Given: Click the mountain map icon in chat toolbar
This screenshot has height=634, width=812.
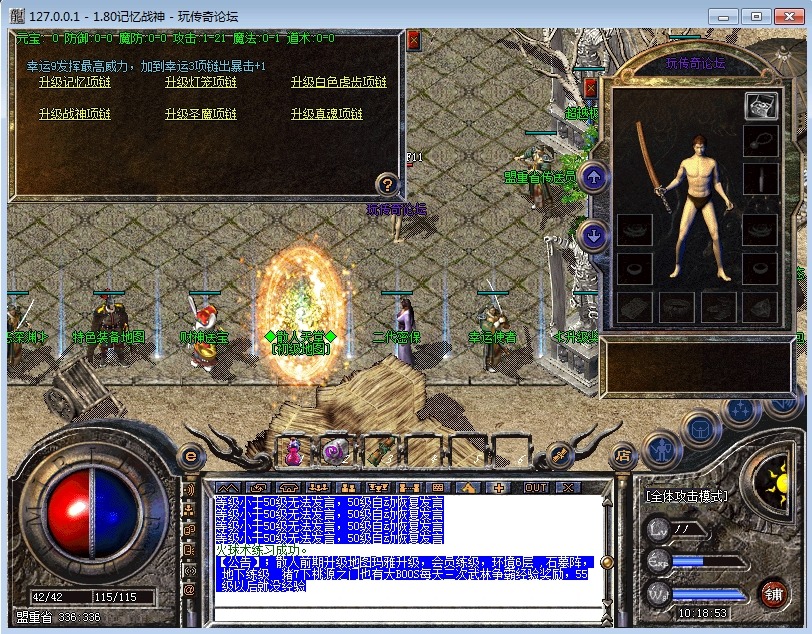Looking at the screenshot, I should coord(229,487).
